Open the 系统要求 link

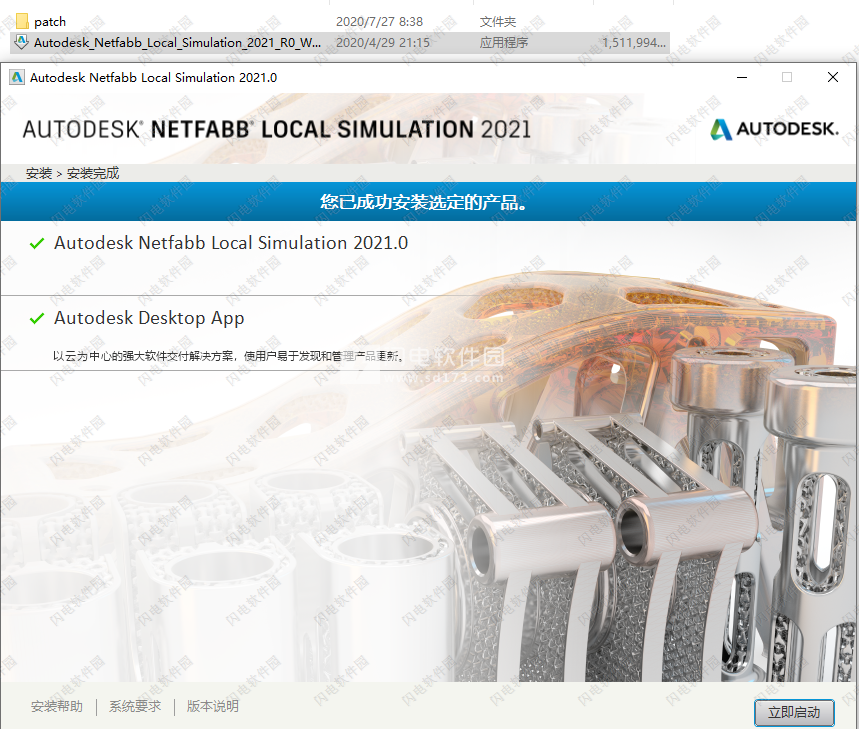135,706
